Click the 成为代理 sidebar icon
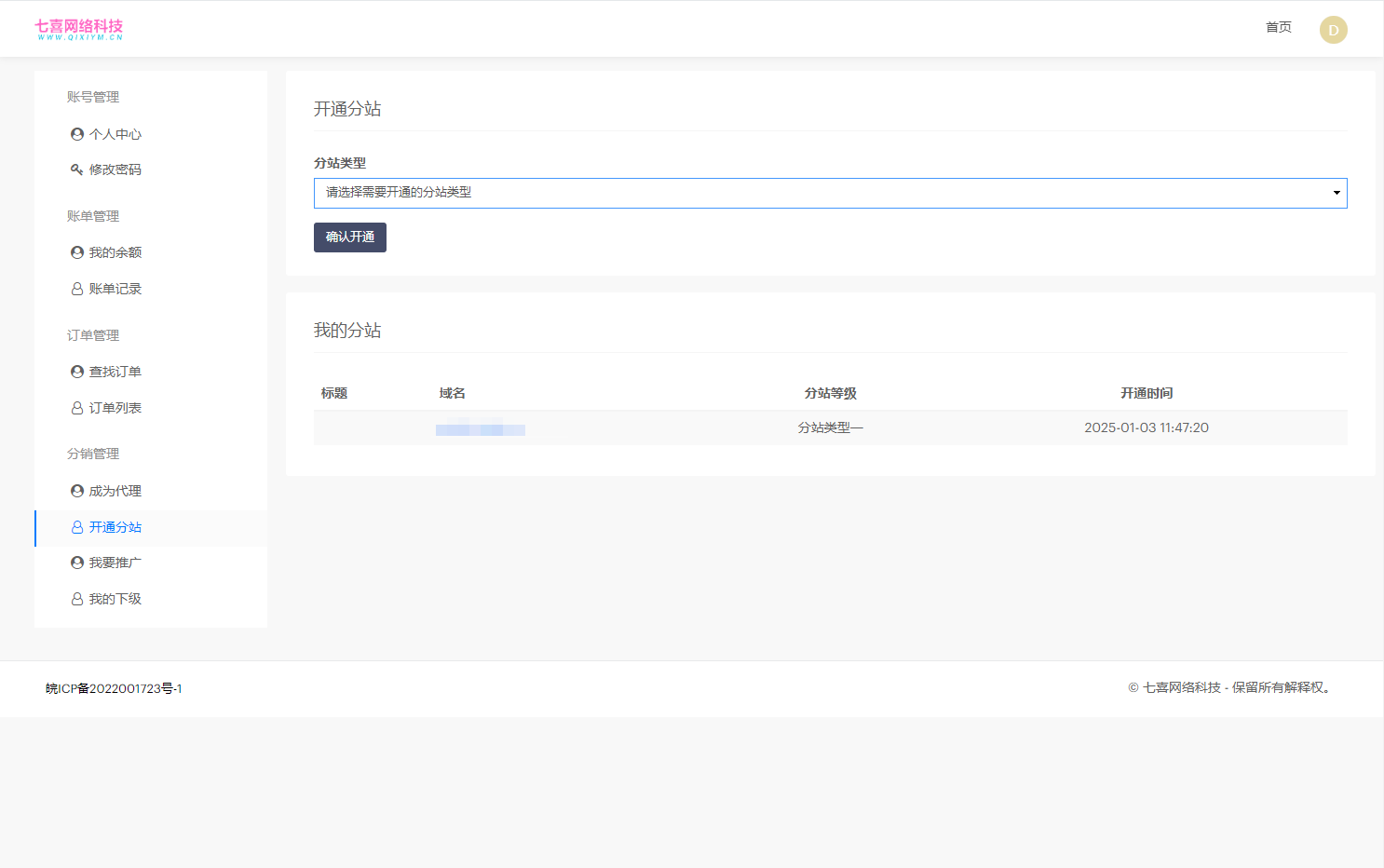The image size is (1384, 868). (77, 491)
